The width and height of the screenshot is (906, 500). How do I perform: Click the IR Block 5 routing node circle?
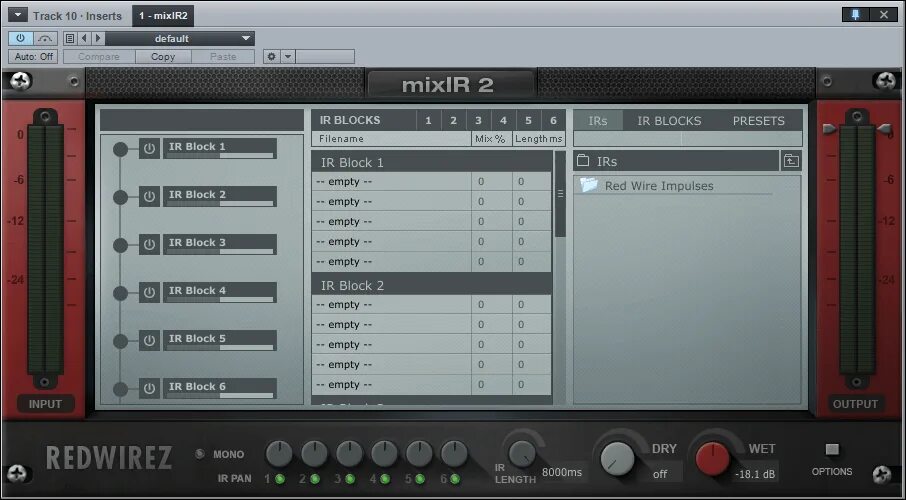[120, 341]
